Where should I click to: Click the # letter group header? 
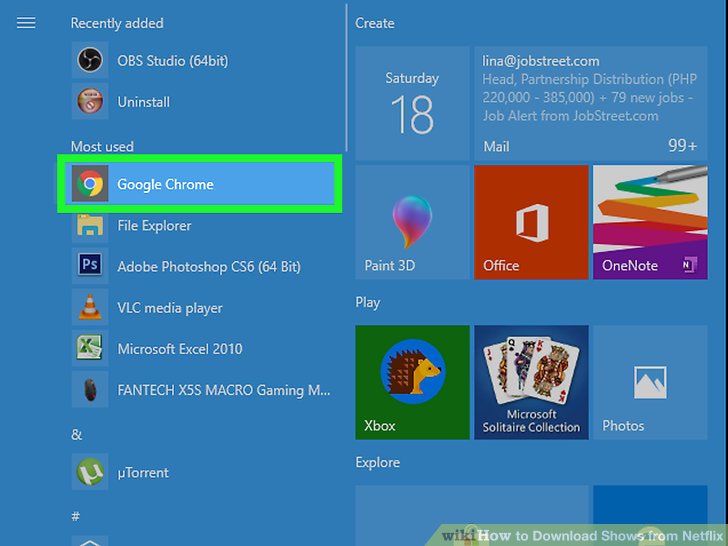click(x=76, y=516)
